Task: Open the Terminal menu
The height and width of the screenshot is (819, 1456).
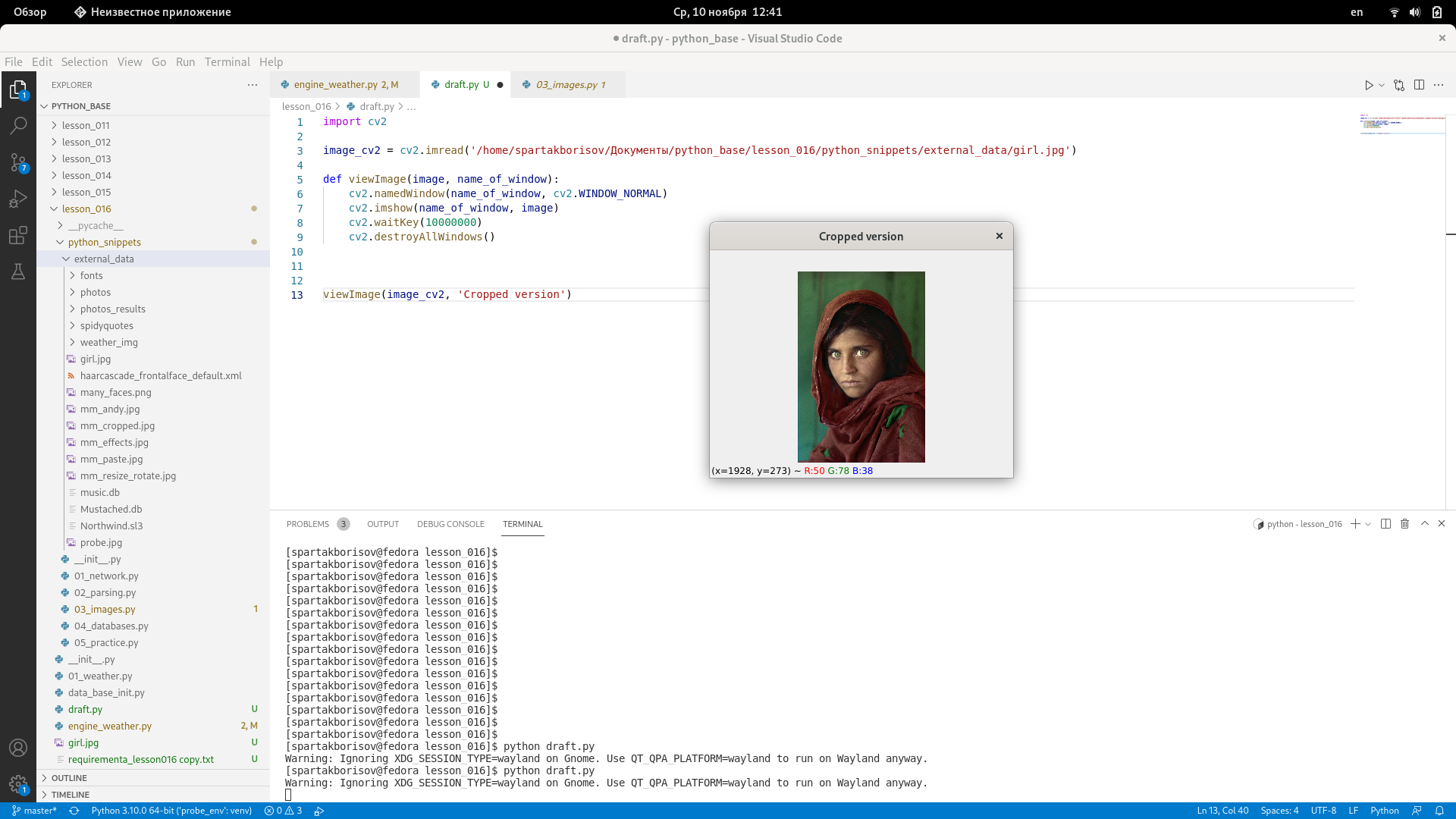Action: click(227, 62)
